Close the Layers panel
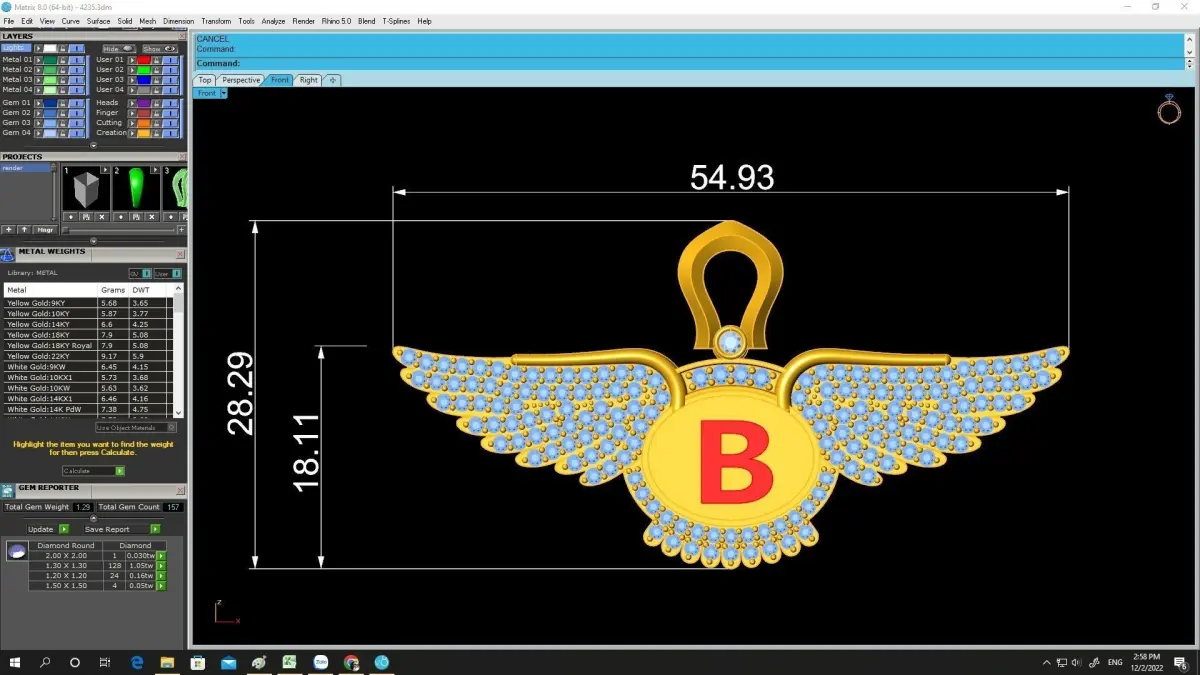Viewport: 1200px width, 675px height. click(x=182, y=36)
